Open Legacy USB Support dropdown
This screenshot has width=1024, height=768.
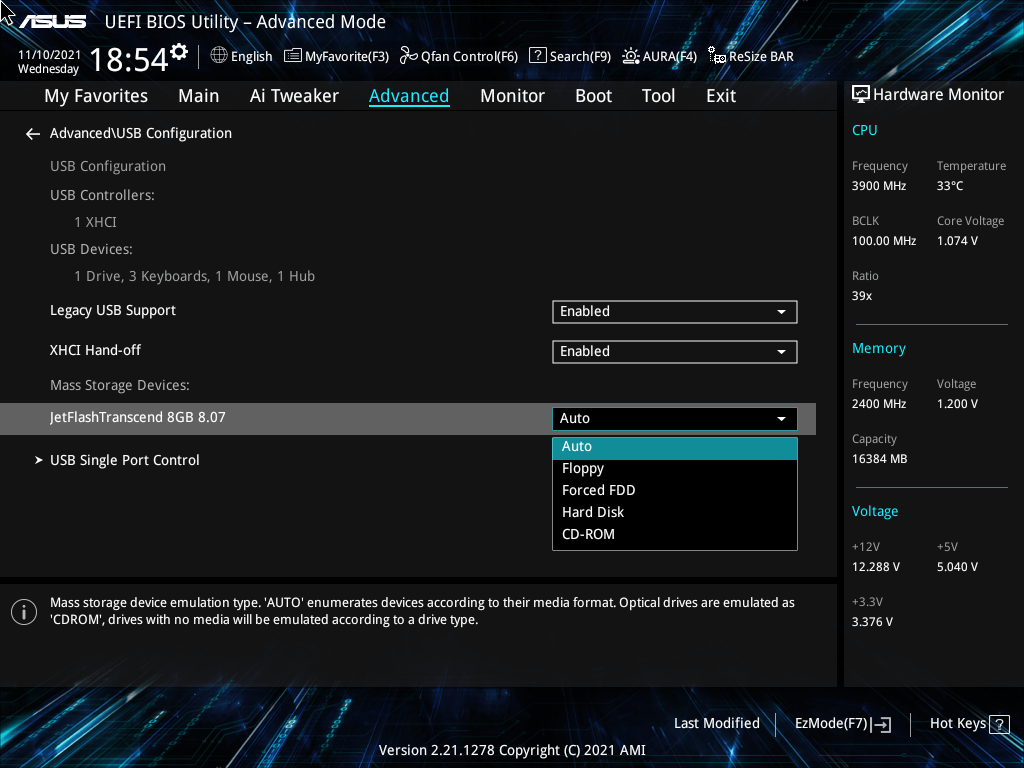pyautogui.click(x=675, y=312)
